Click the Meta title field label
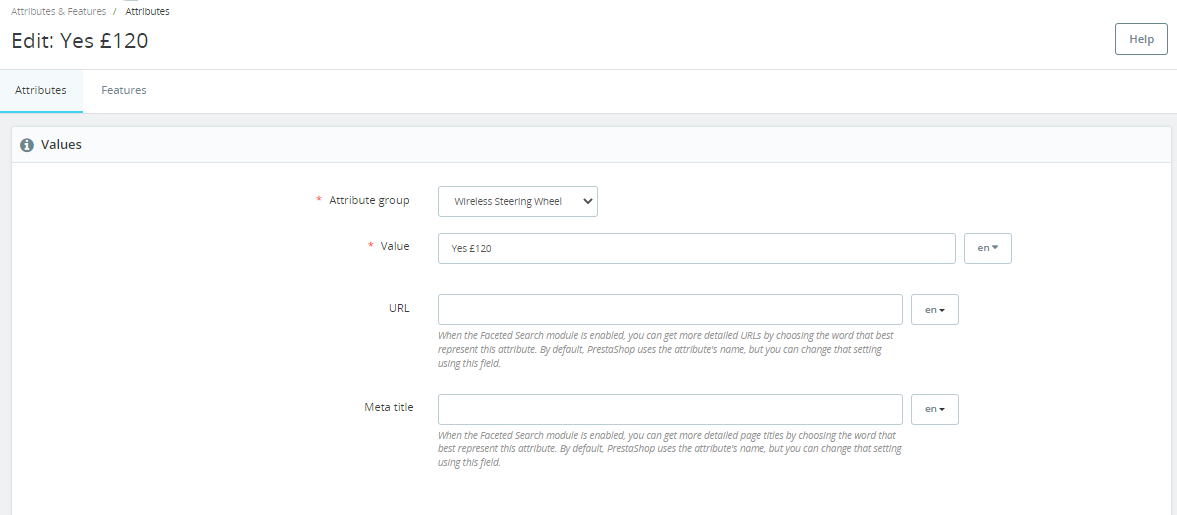 pos(388,407)
